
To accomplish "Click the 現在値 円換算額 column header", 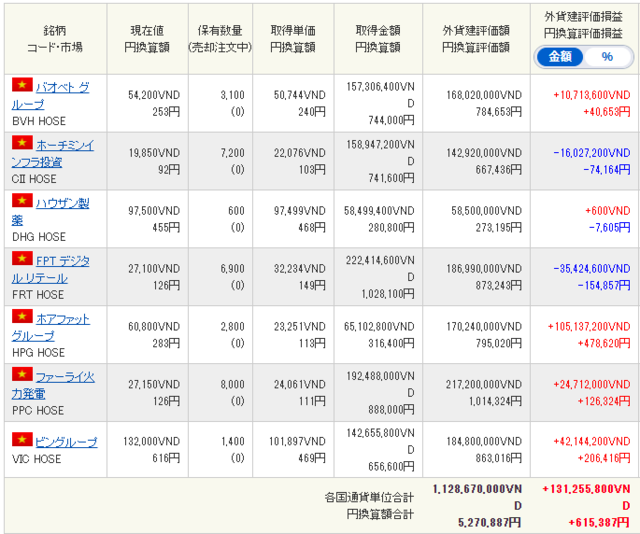I will 147,39.
